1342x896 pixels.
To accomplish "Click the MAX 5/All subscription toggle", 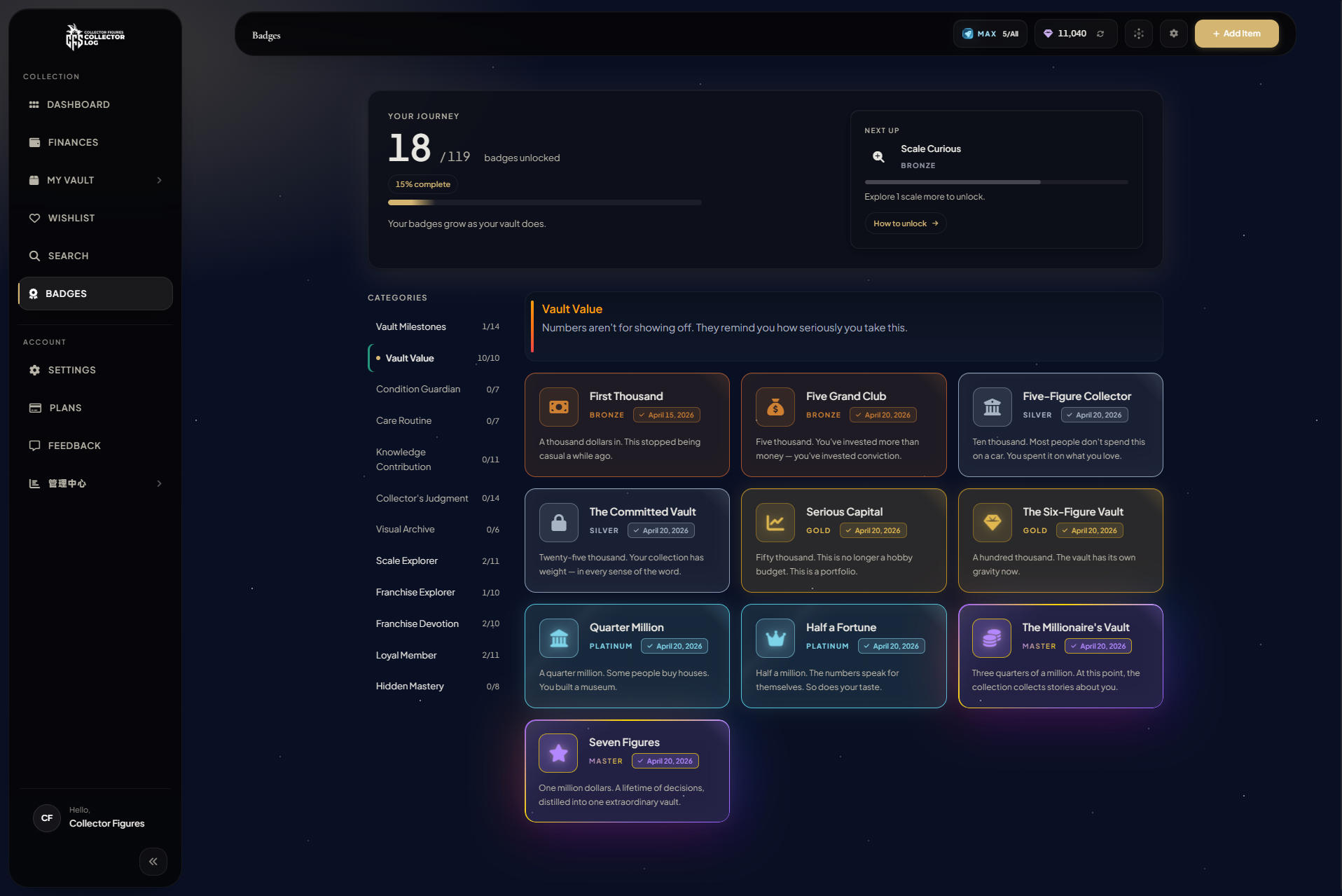I will point(990,33).
